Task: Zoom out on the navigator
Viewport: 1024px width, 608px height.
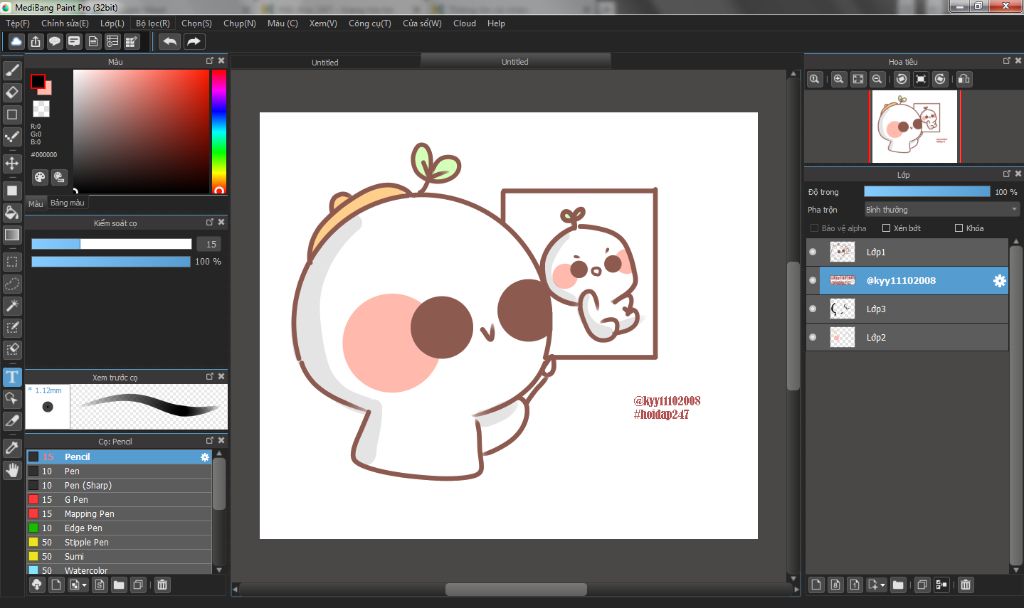Action: 877,79
